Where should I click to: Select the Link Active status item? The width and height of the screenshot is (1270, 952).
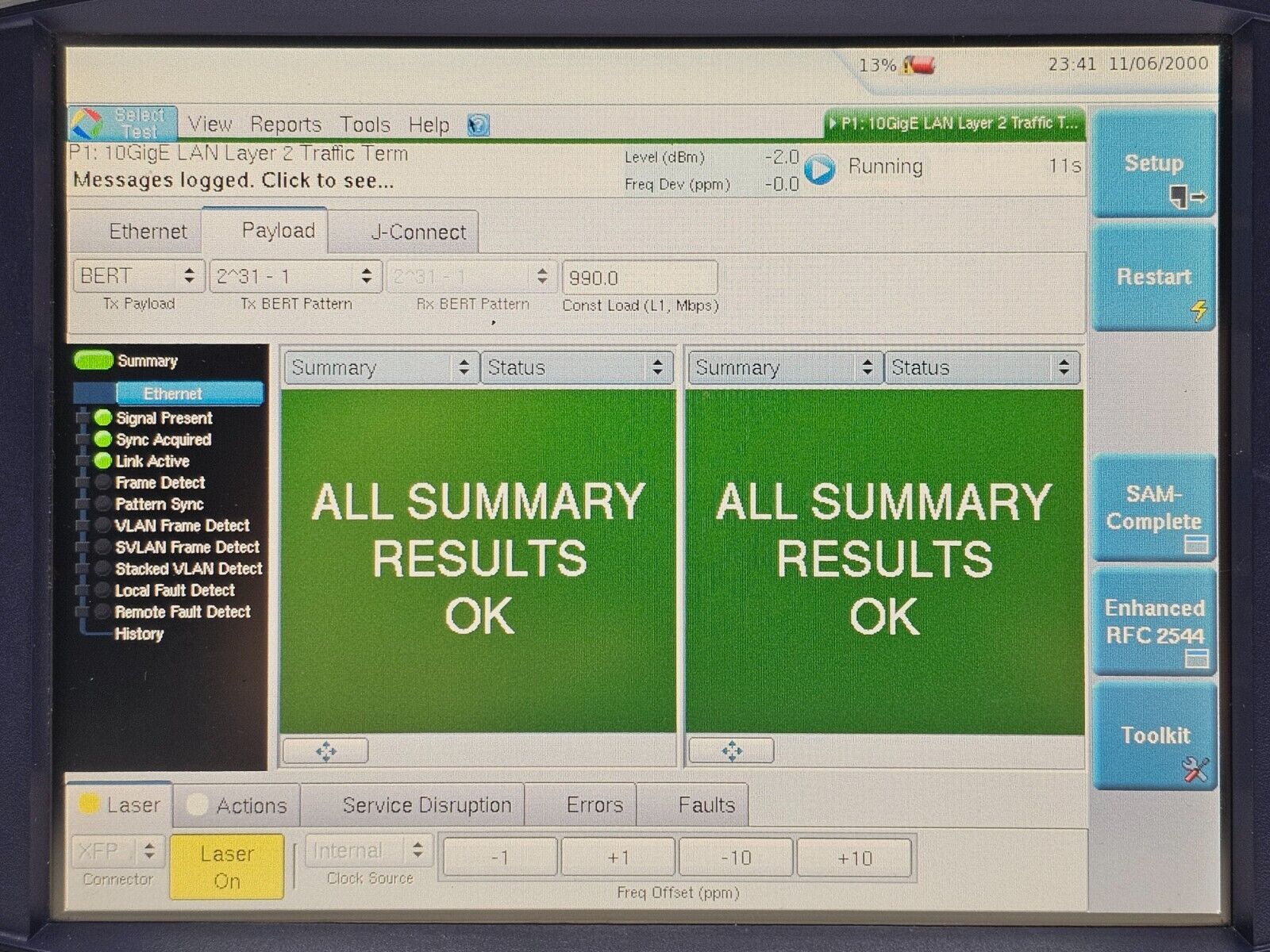coord(152,461)
